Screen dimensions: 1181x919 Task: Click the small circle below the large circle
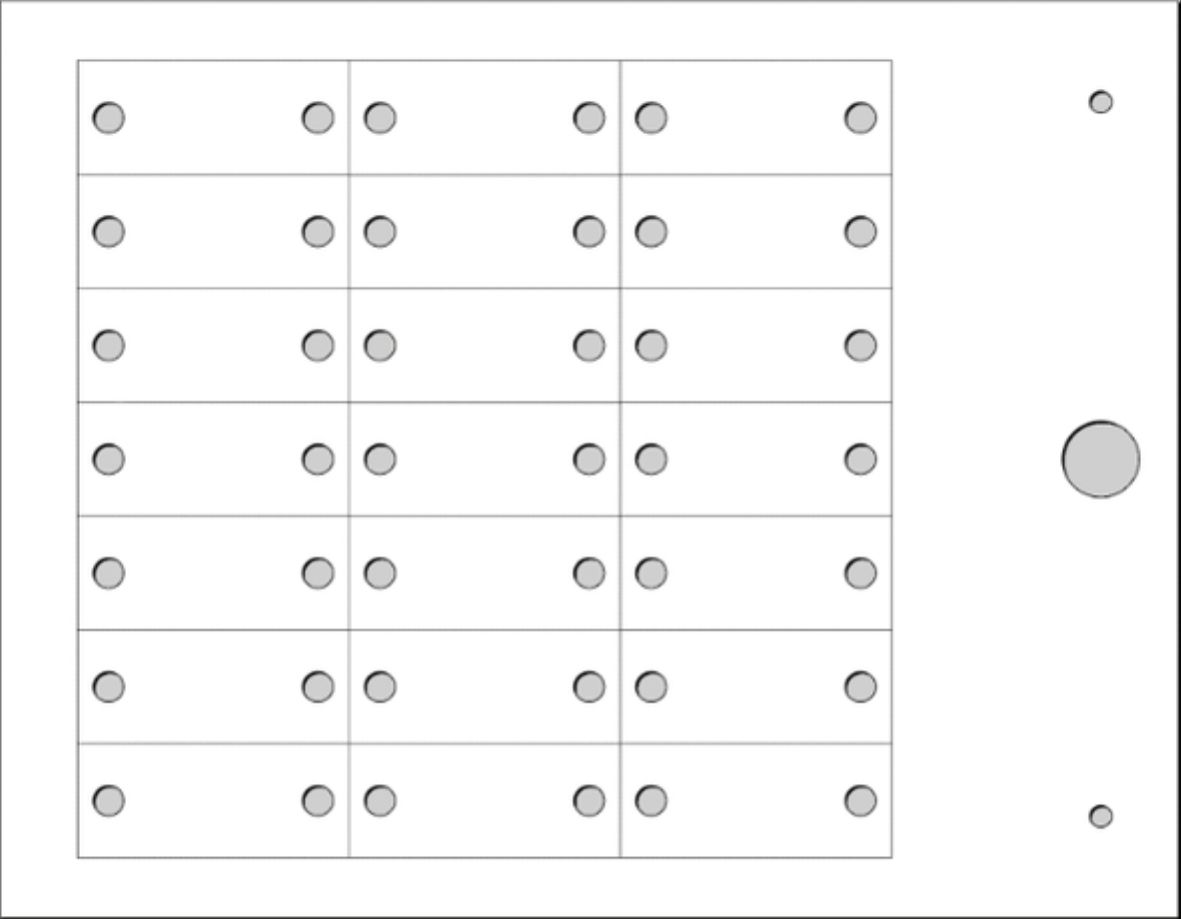pyautogui.click(x=1100, y=816)
